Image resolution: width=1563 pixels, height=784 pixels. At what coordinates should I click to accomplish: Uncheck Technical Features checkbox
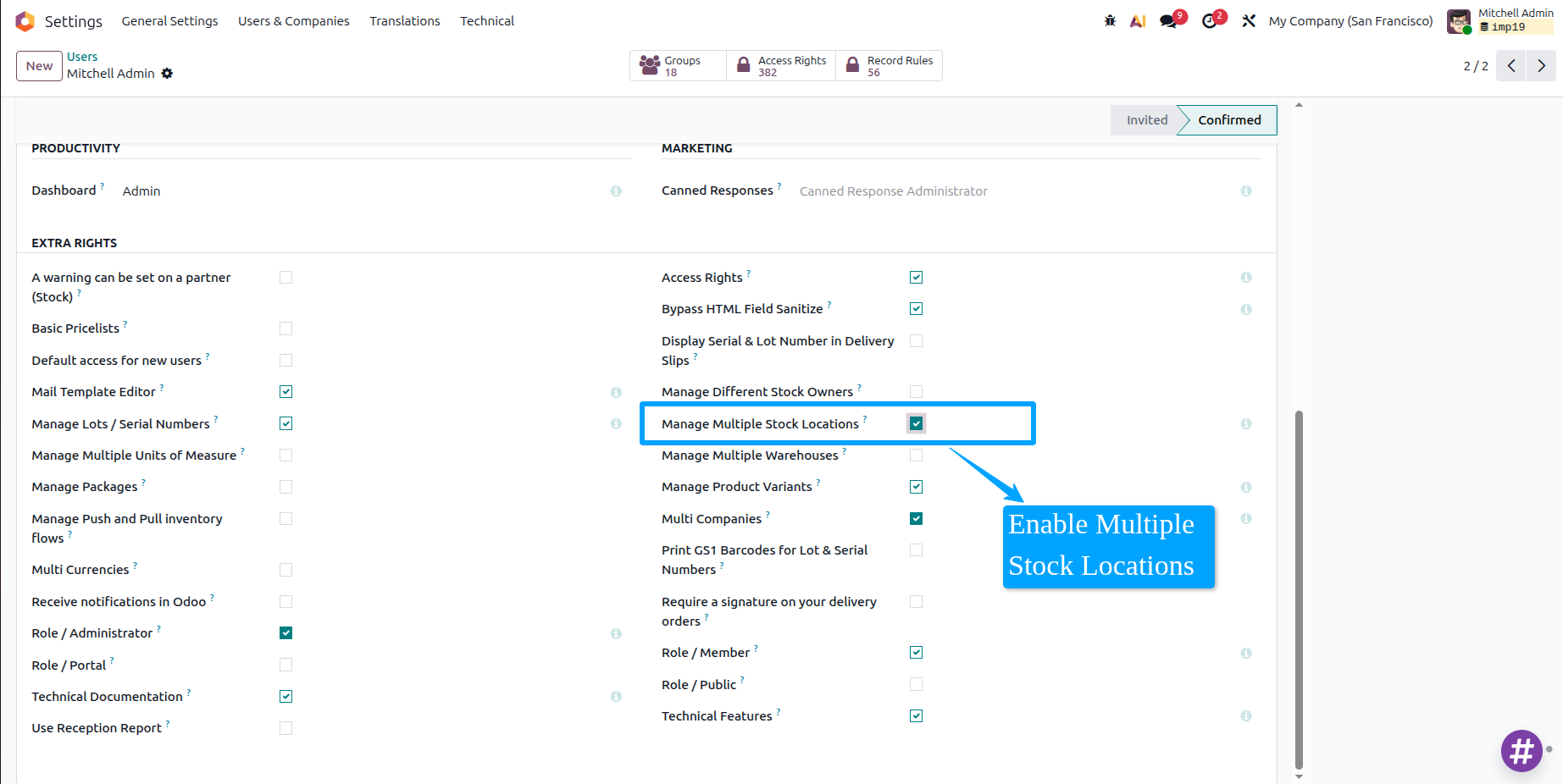916,716
